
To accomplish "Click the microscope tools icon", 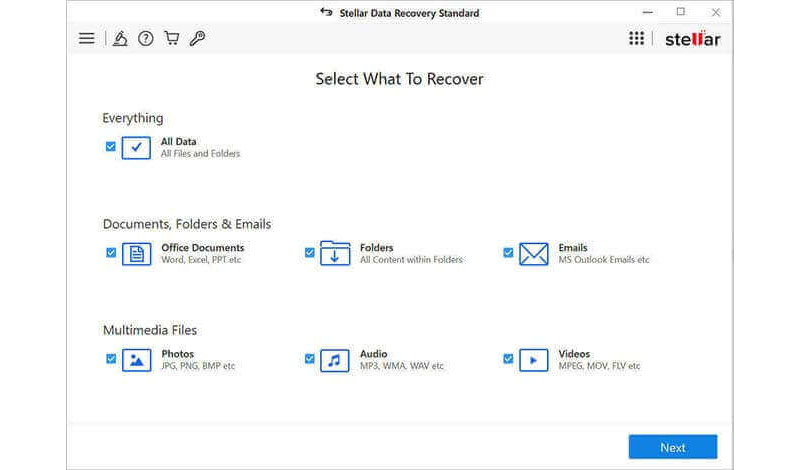I will point(120,39).
